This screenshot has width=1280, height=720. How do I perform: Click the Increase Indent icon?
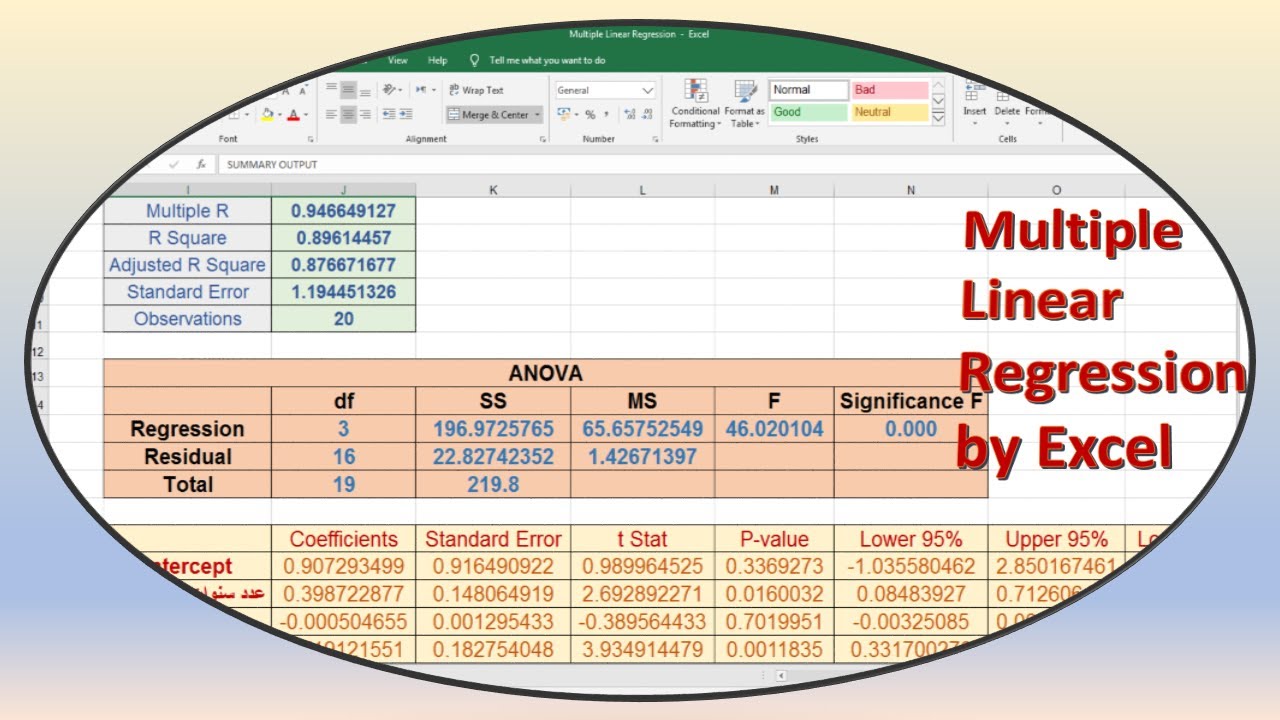pyautogui.click(x=408, y=115)
